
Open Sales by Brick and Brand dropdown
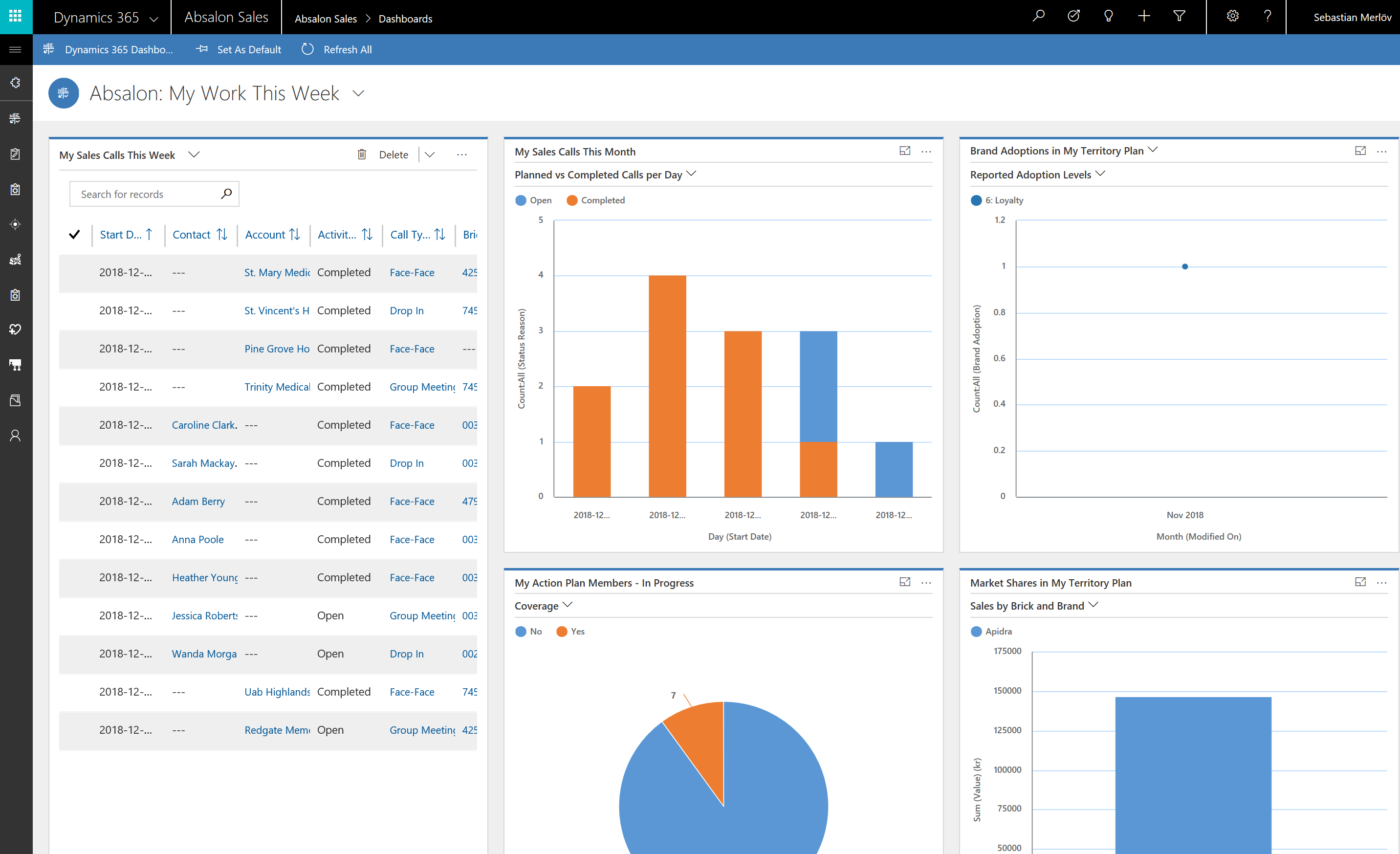(1093, 605)
